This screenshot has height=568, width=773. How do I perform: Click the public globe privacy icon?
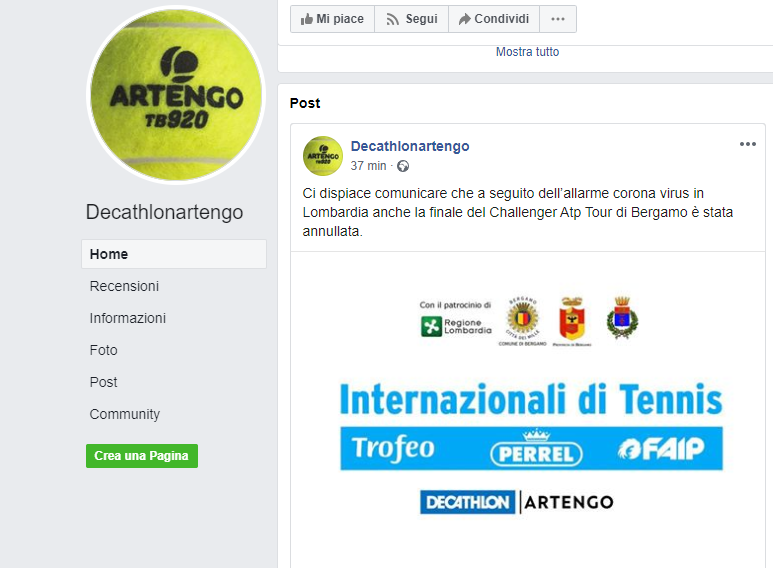click(403, 166)
